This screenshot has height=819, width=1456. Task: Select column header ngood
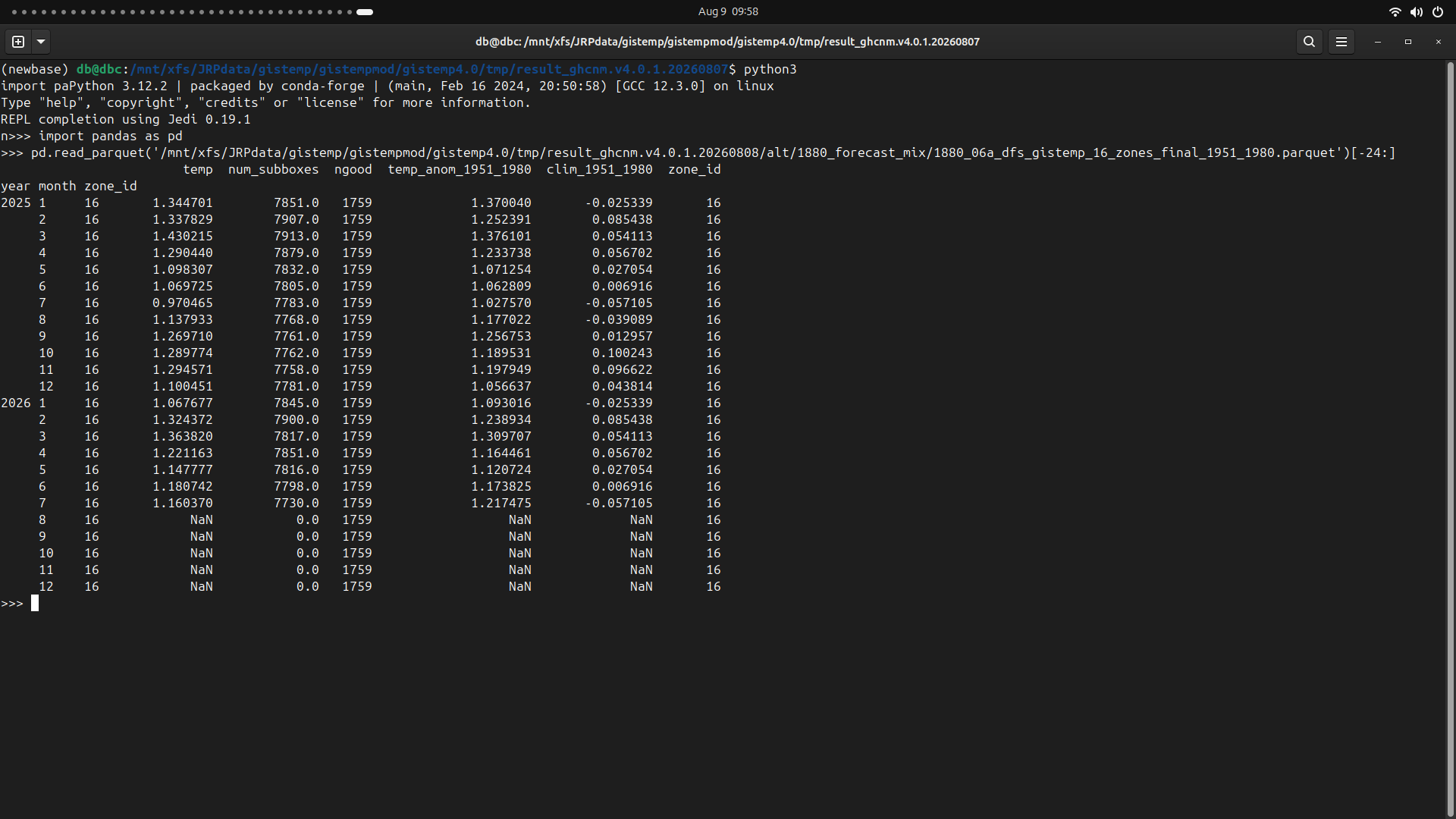(353, 169)
